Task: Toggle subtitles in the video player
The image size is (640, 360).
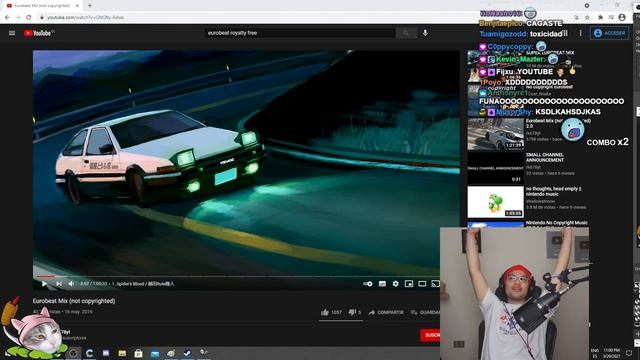Action: click(382, 284)
